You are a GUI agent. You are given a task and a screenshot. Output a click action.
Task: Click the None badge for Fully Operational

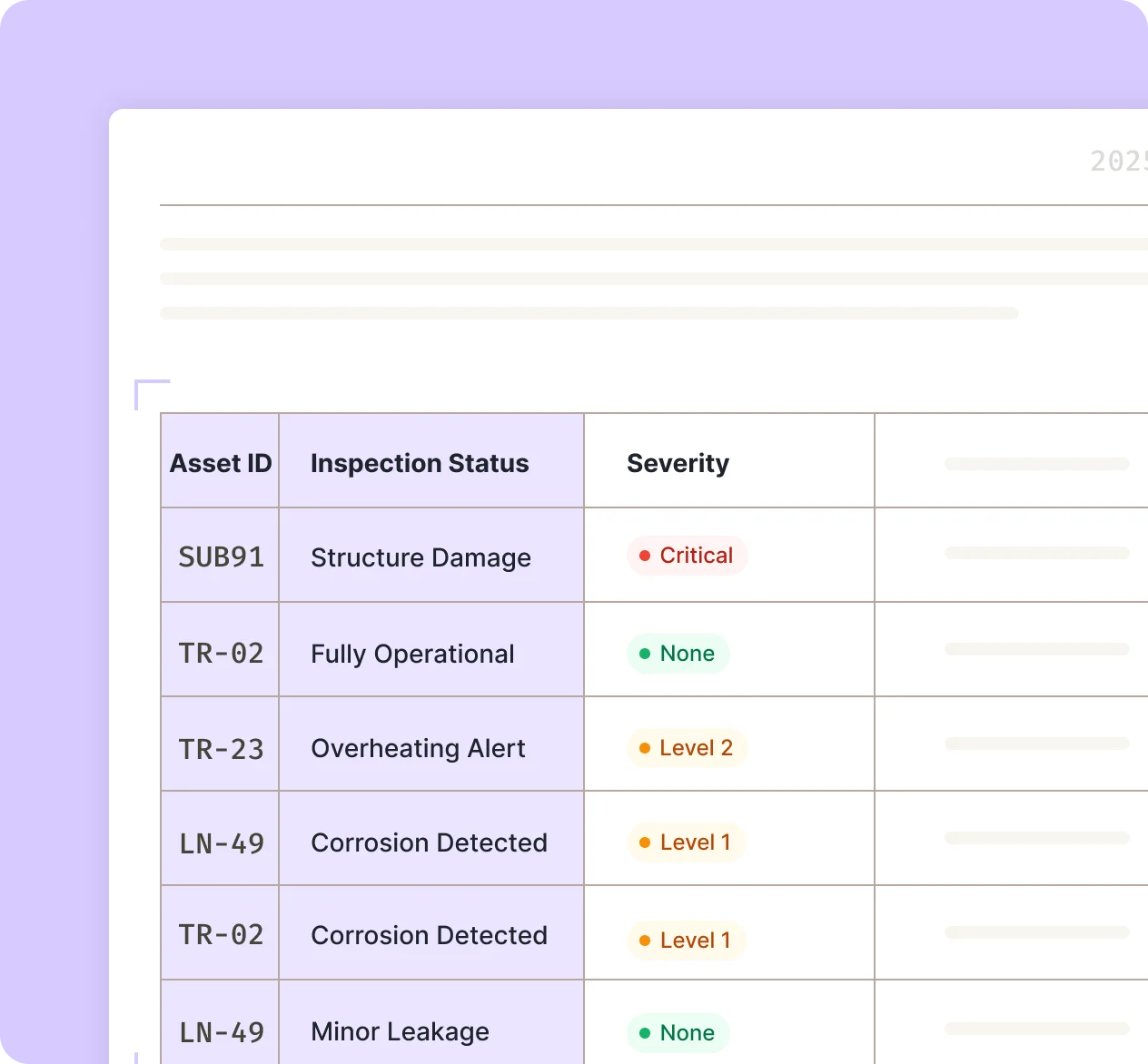coord(678,654)
